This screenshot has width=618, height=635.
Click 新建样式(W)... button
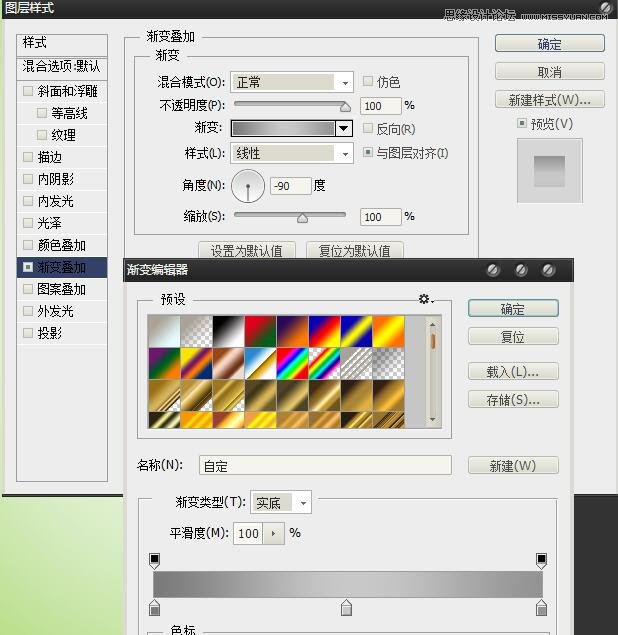pyautogui.click(x=550, y=100)
